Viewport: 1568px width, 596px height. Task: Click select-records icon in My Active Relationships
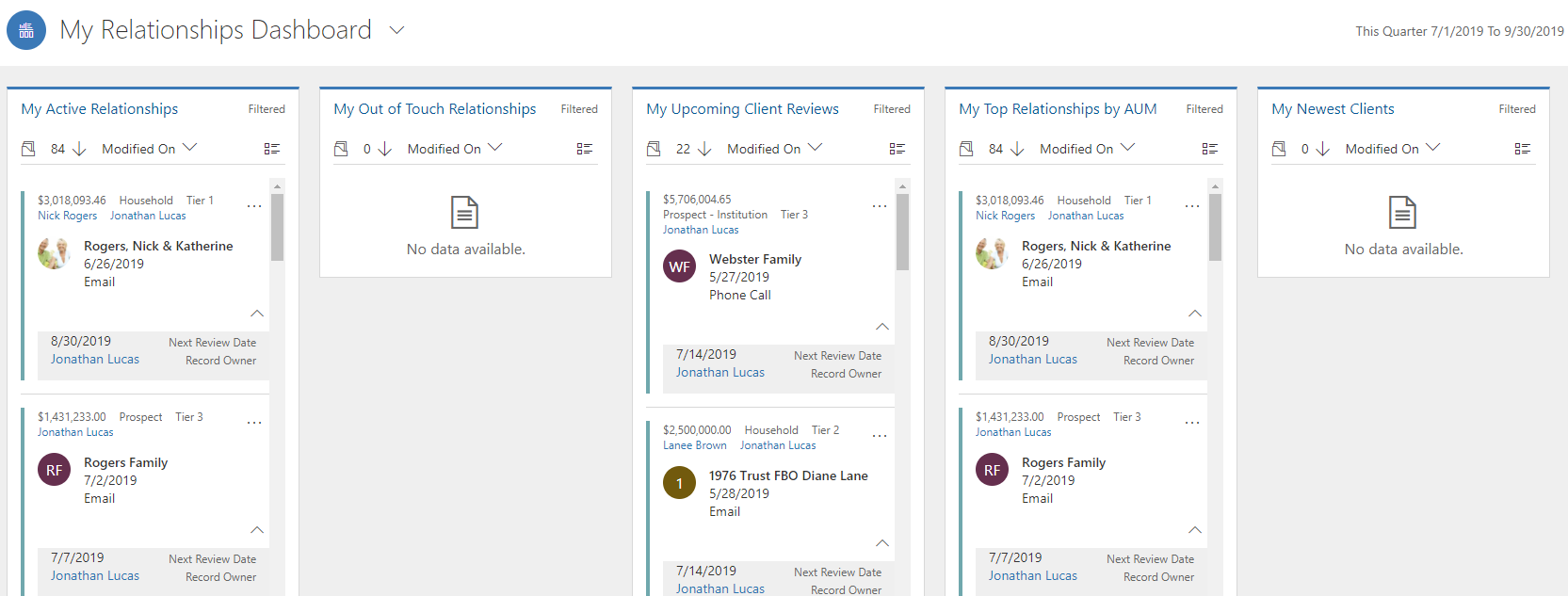pos(28,149)
